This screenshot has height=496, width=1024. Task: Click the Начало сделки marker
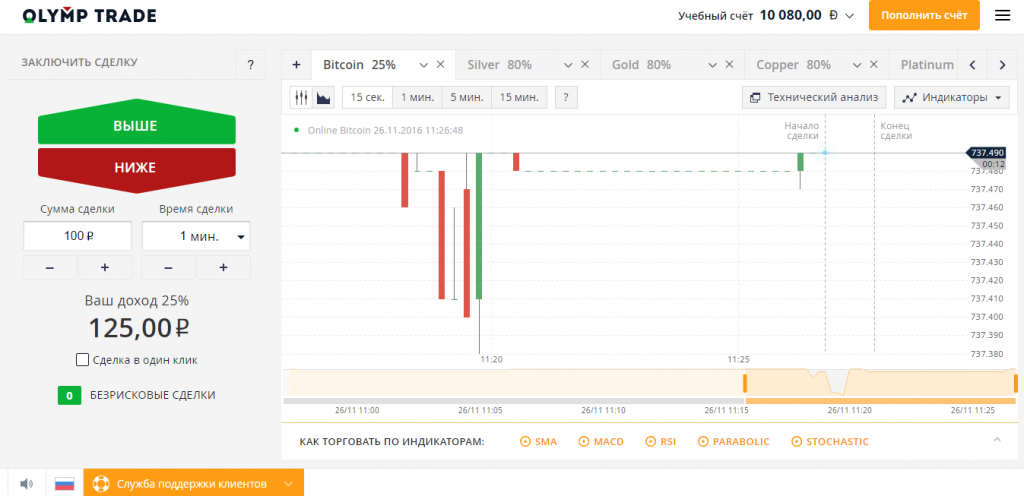[x=801, y=131]
